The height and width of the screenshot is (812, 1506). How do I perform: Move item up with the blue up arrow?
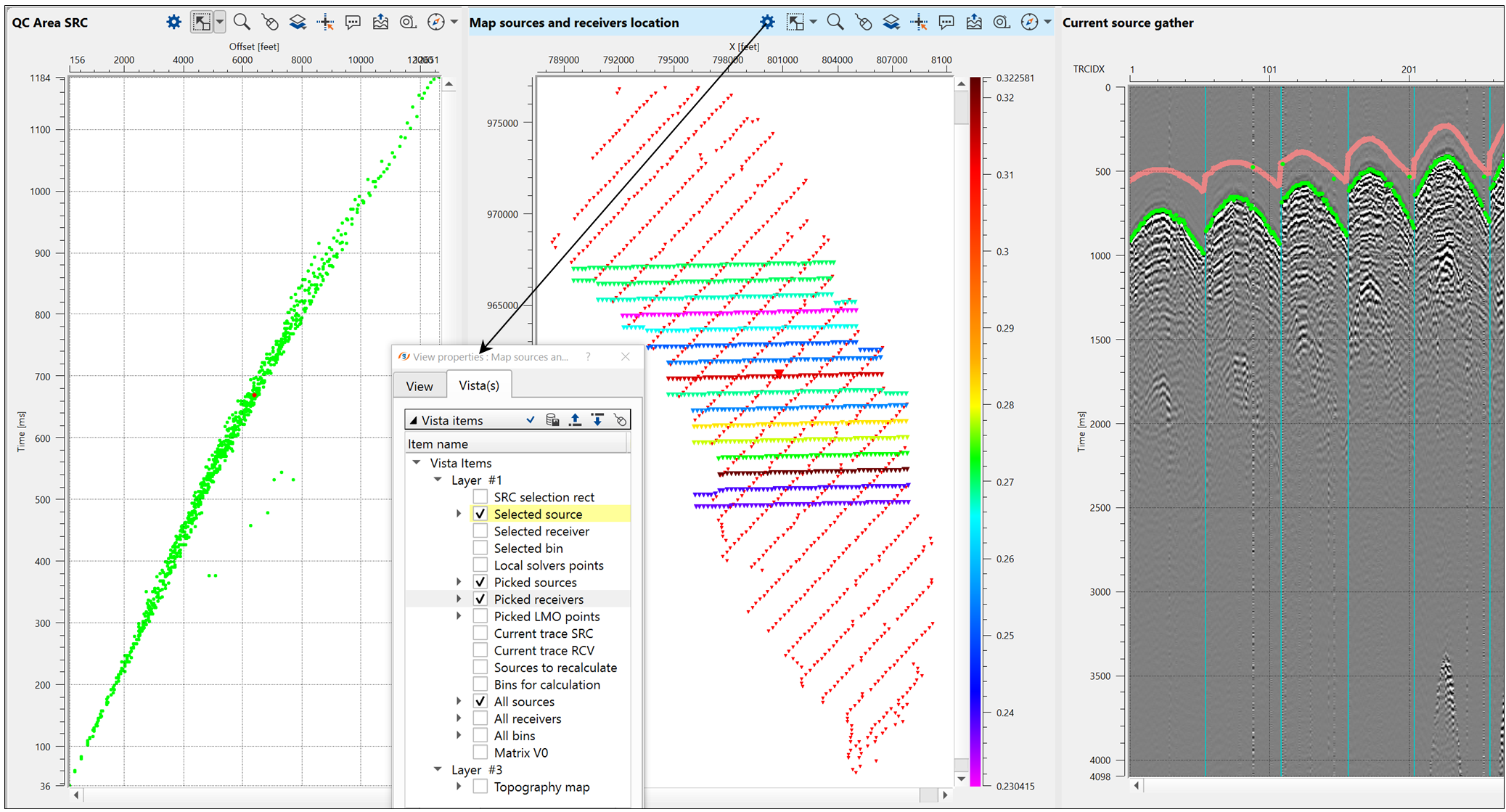(575, 419)
